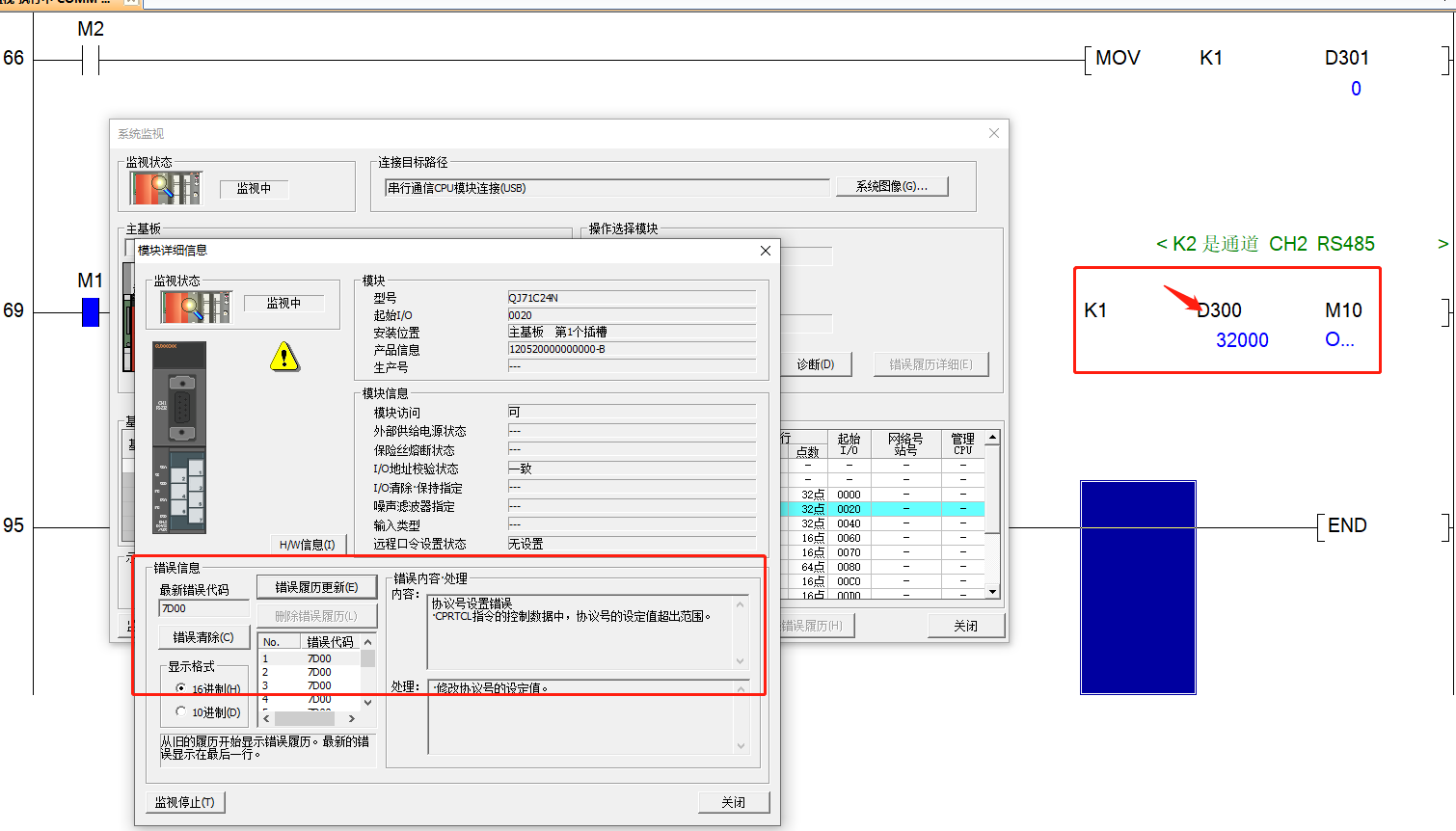
Task: Click the yellow warning triangle icon
Action: 284,358
